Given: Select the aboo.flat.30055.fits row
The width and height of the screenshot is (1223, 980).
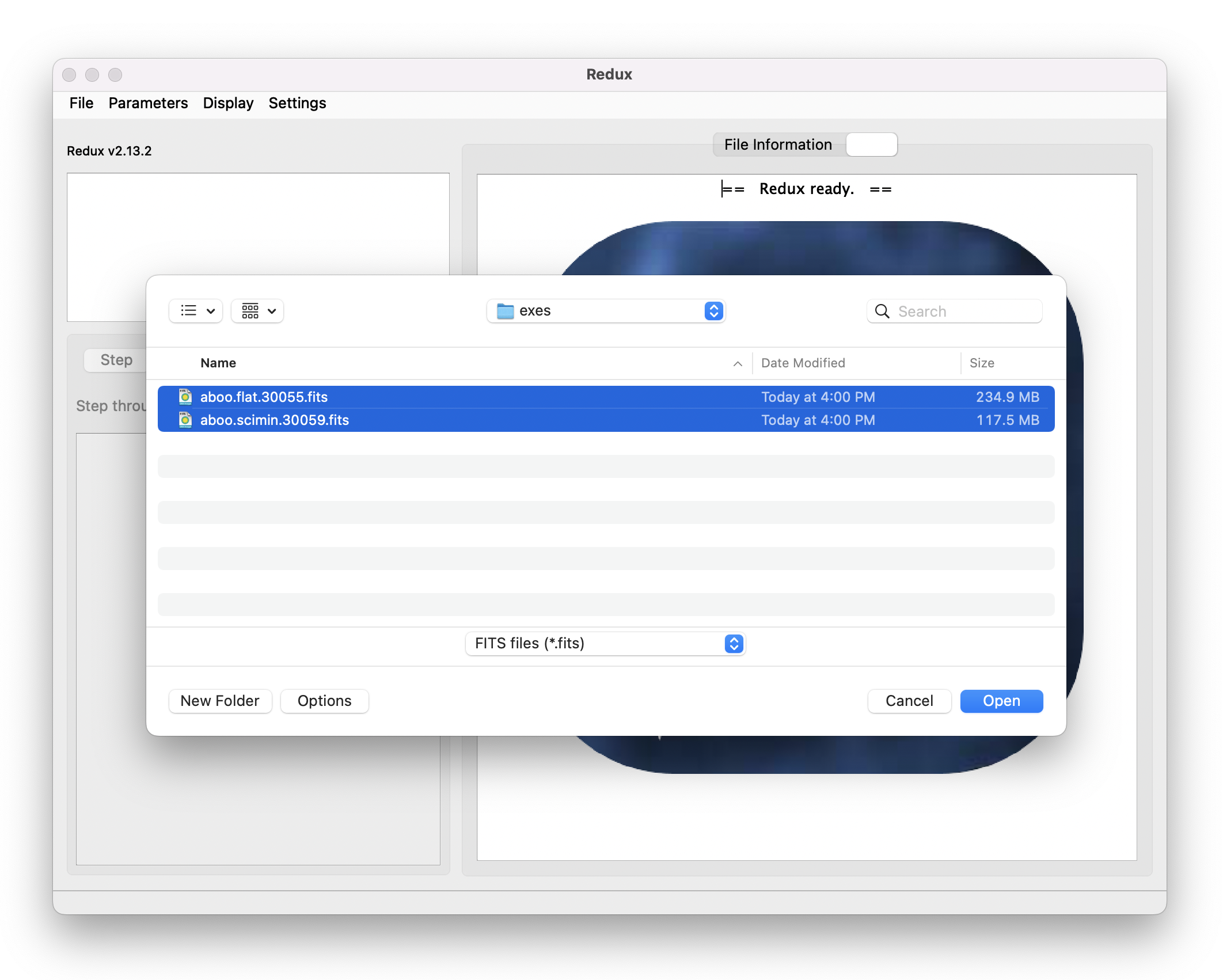Looking at the screenshot, I should pos(461,397).
